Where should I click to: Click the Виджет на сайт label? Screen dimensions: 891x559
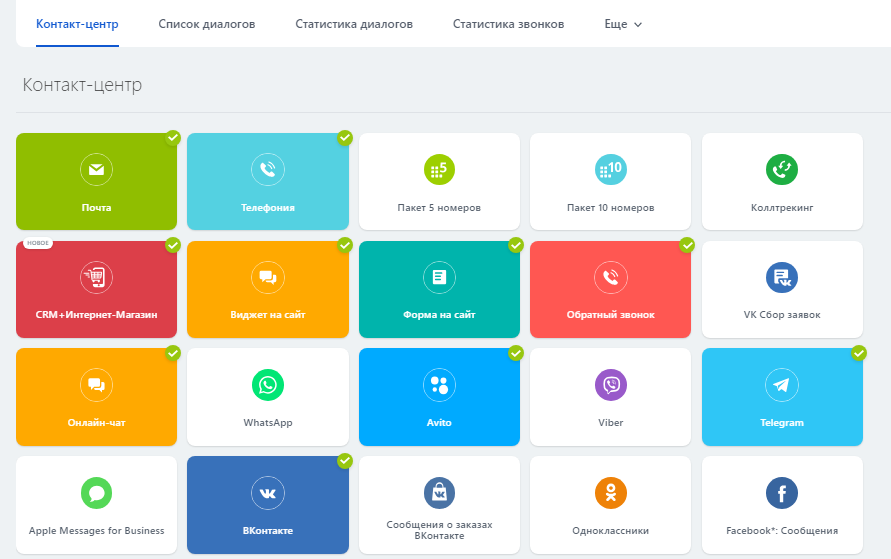coord(268,315)
